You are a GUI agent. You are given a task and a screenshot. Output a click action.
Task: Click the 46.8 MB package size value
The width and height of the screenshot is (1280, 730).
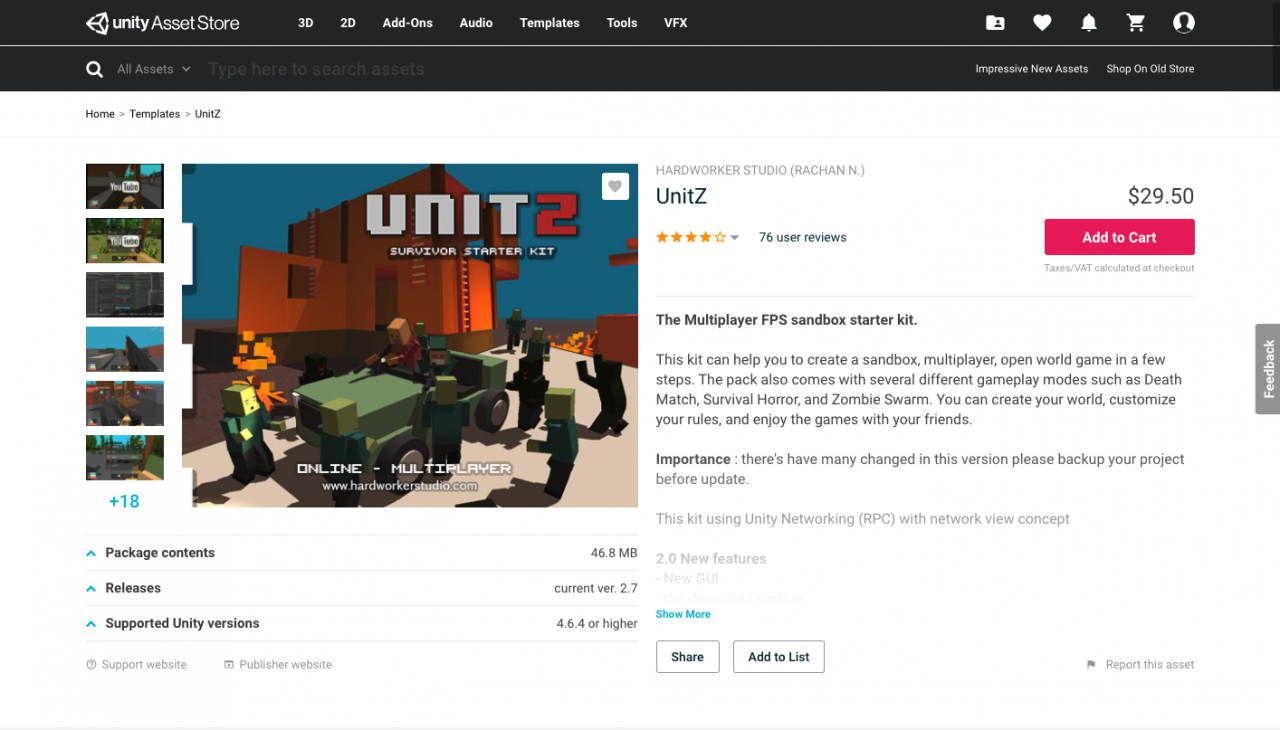[x=614, y=553]
